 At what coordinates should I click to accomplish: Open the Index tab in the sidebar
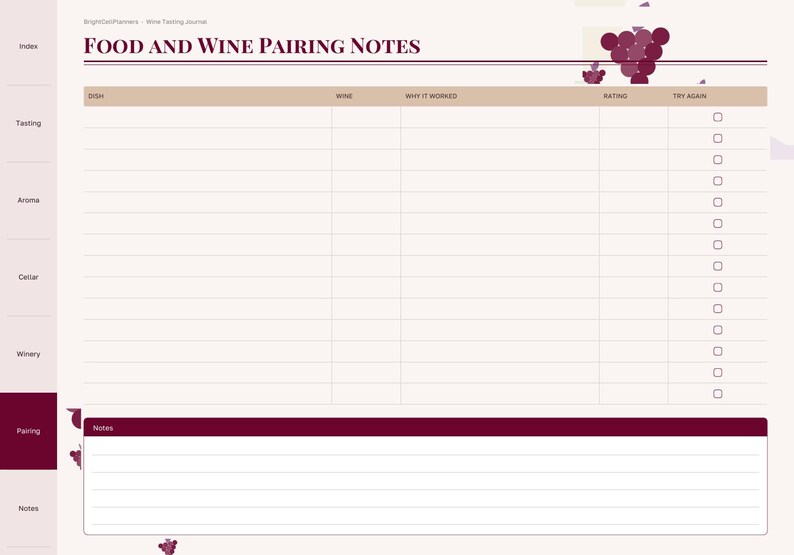click(28, 46)
